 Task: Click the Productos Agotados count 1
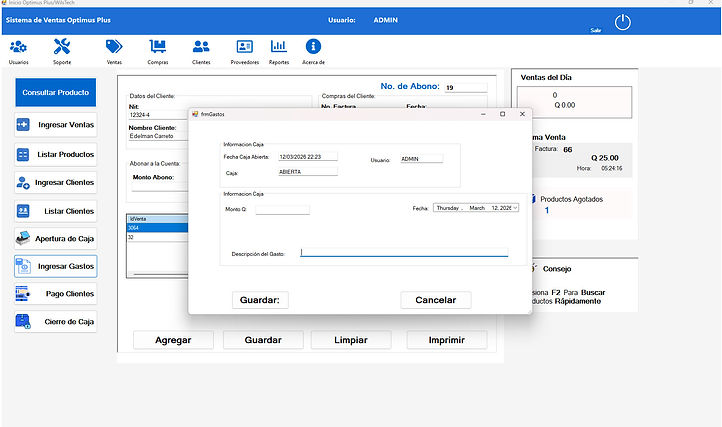click(547, 211)
